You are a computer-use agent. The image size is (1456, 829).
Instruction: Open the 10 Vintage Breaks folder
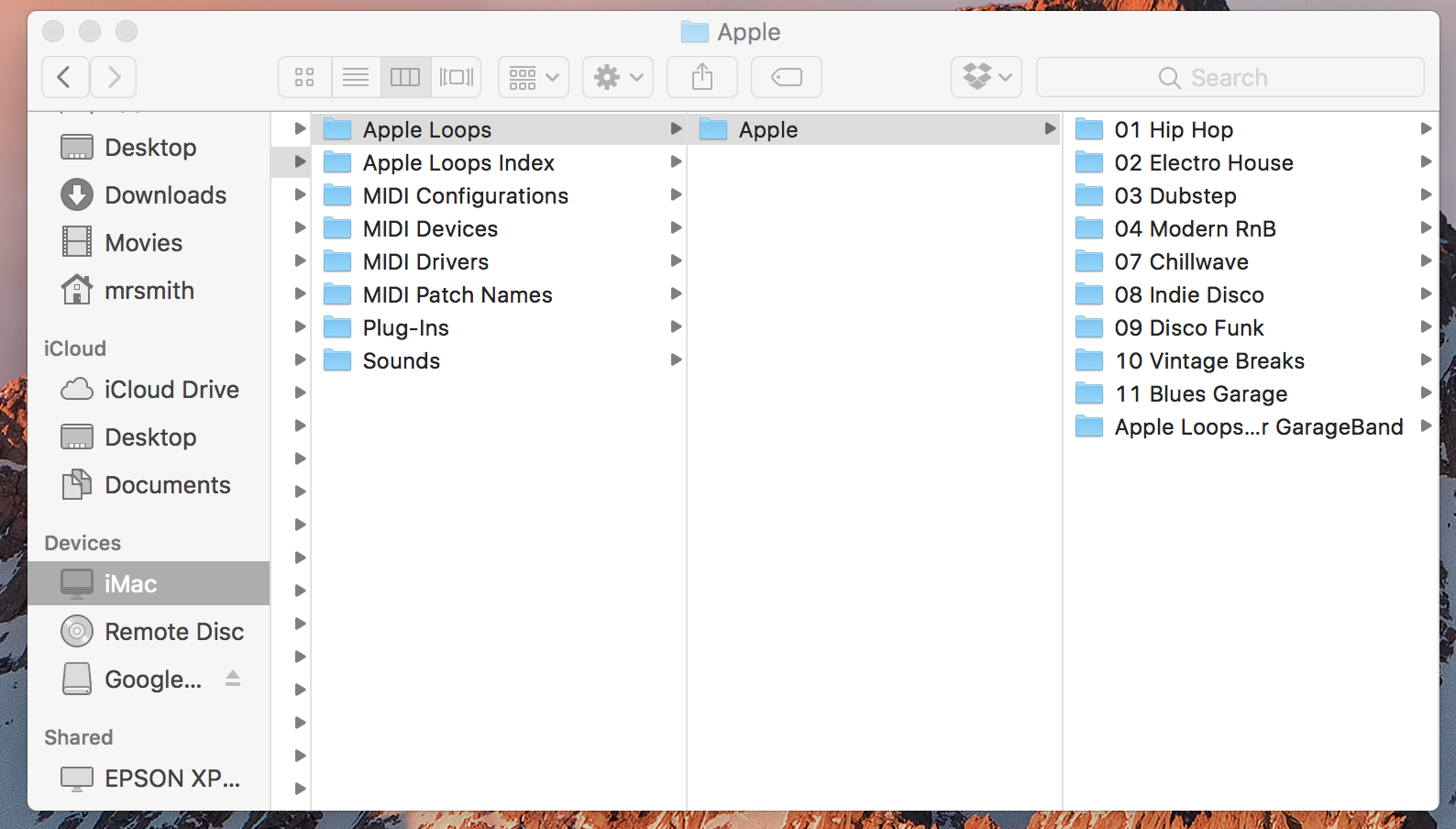pos(1252,360)
